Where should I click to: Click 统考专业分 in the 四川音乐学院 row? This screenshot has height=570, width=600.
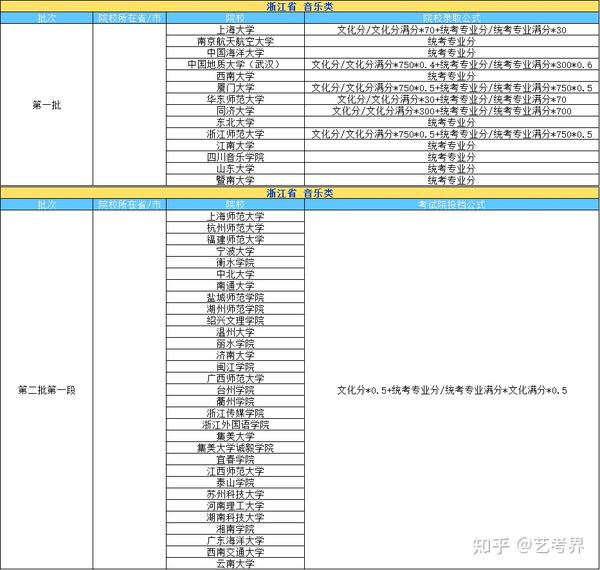(452, 157)
